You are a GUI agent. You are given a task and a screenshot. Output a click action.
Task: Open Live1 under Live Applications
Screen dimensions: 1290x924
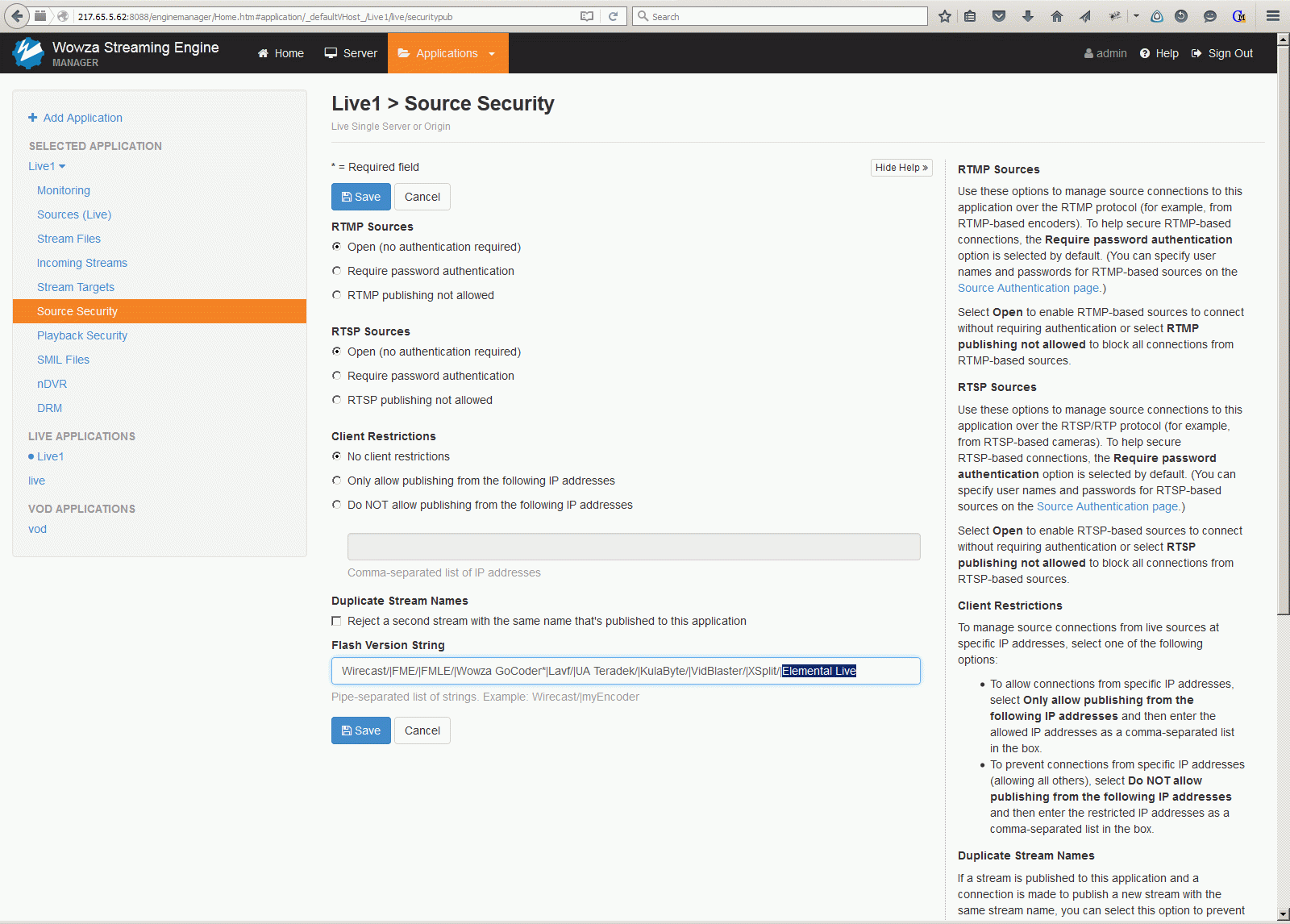point(50,456)
